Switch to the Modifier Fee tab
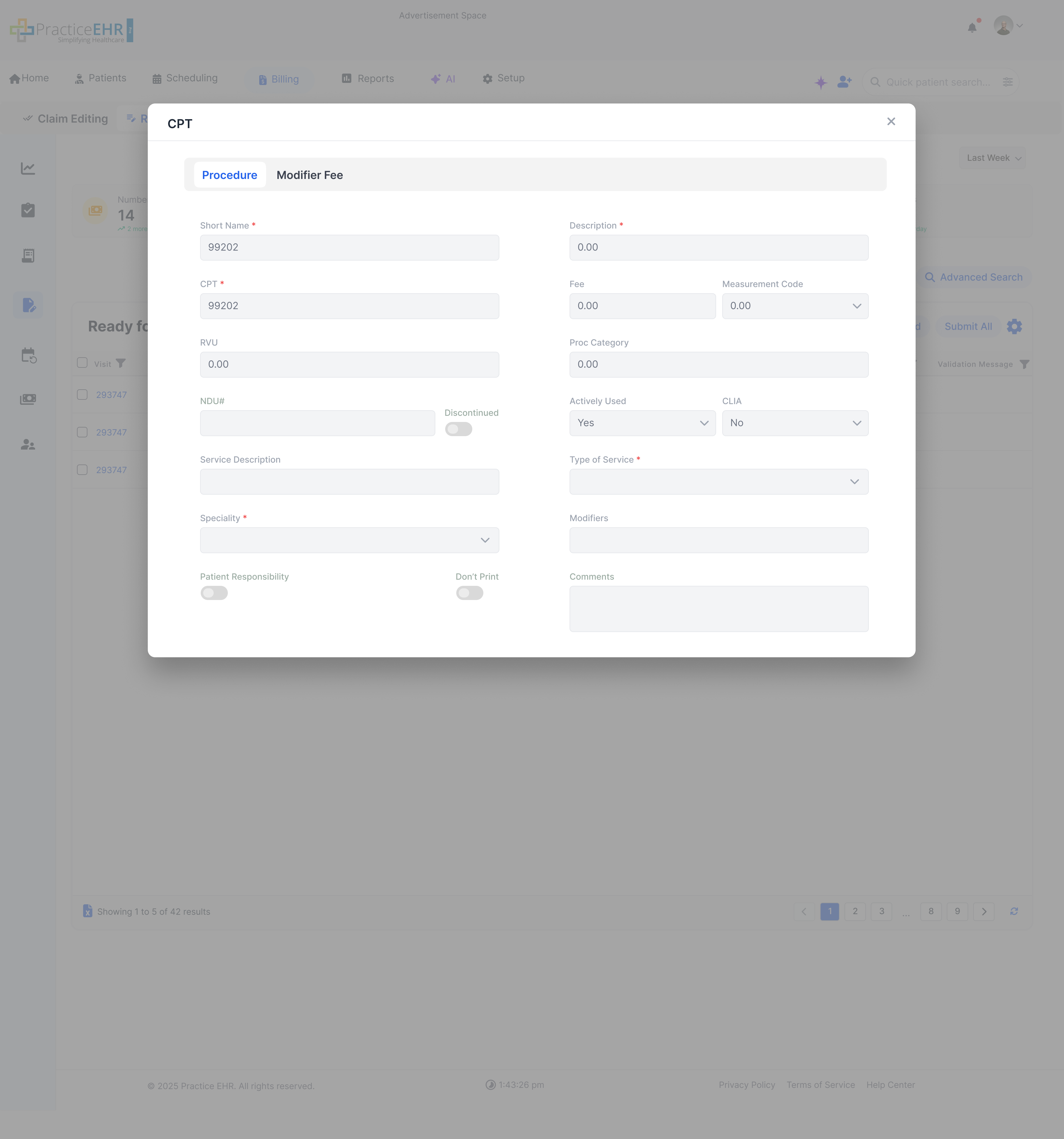 click(309, 175)
